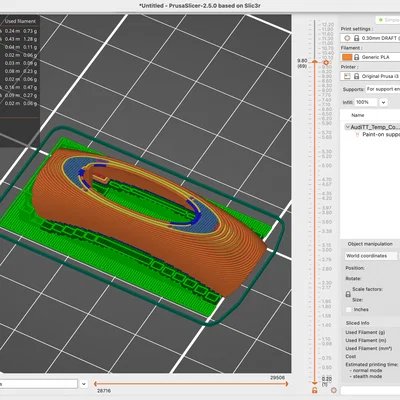Select the AudiTT_Temp_Co... object row
Screen dimensions: 400x400
click(373, 127)
